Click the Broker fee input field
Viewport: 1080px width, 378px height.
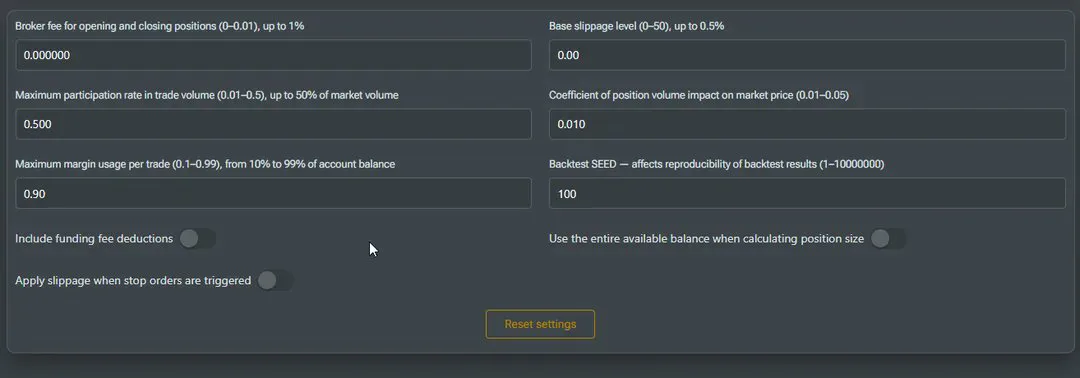[273, 55]
